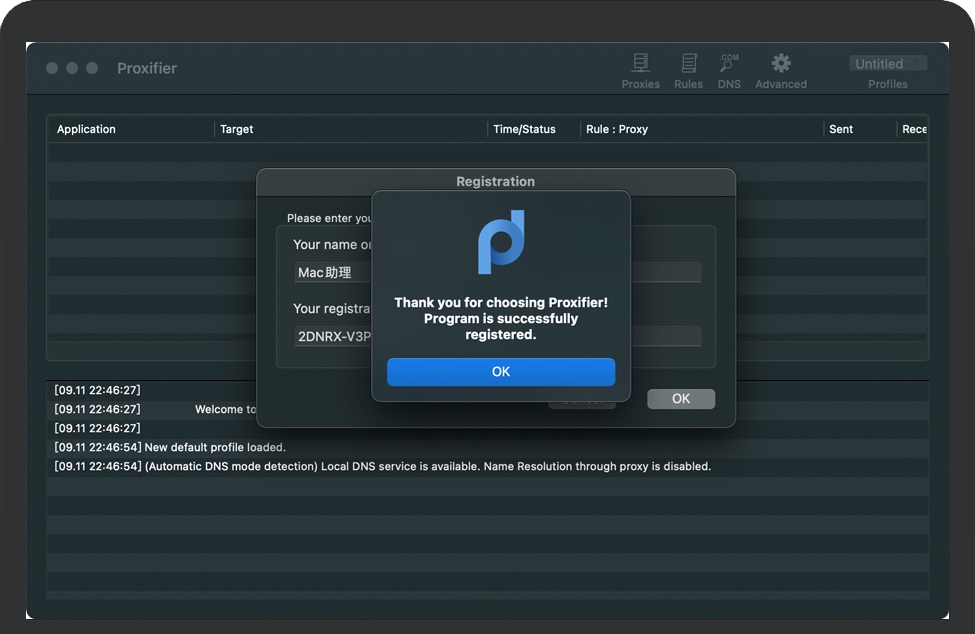Viewport: 975px width, 634px height.
Task: Click the Proxifier logo in the alert
Action: pyautogui.click(x=501, y=242)
